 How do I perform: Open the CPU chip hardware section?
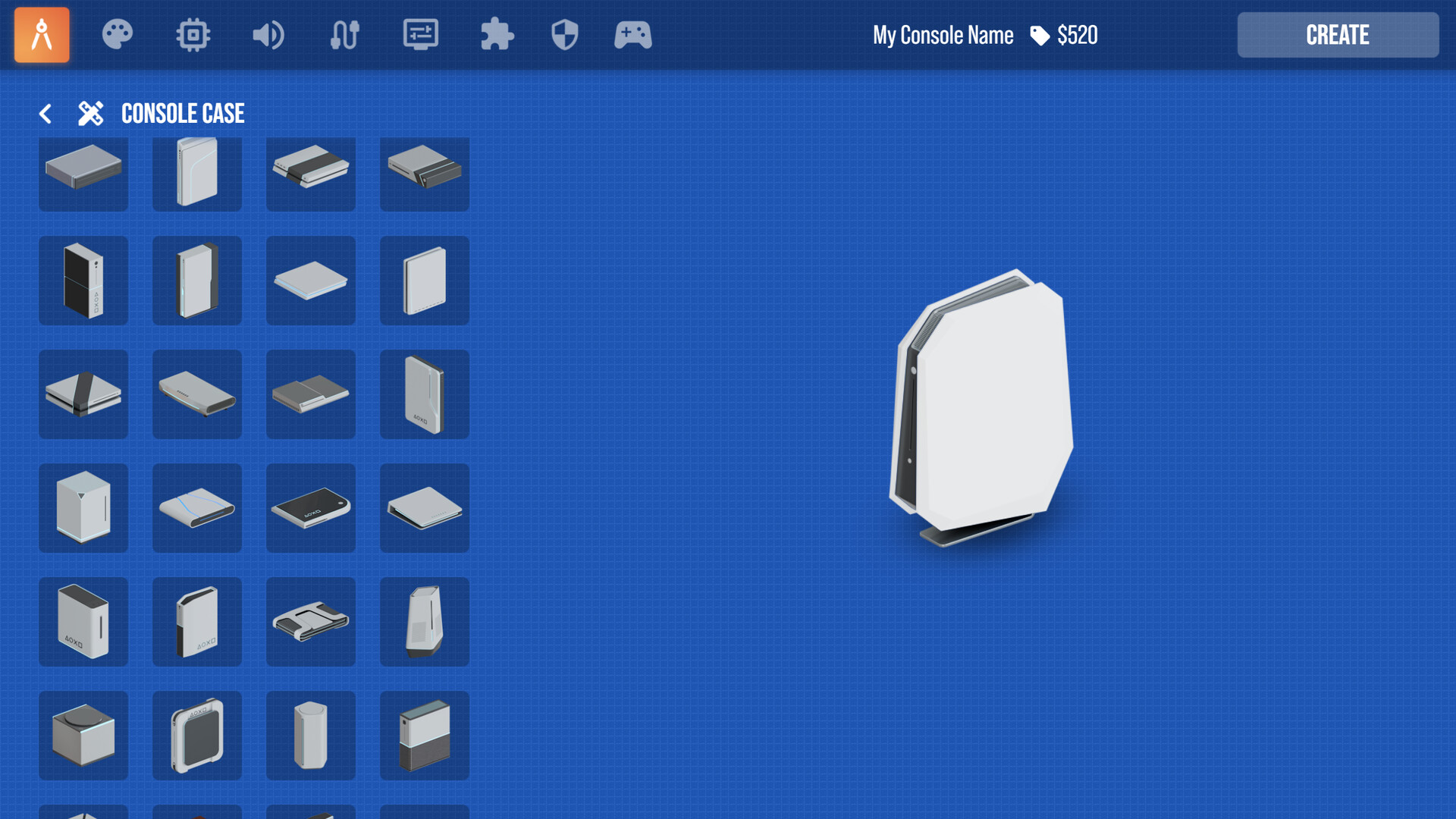click(x=193, y=34)
